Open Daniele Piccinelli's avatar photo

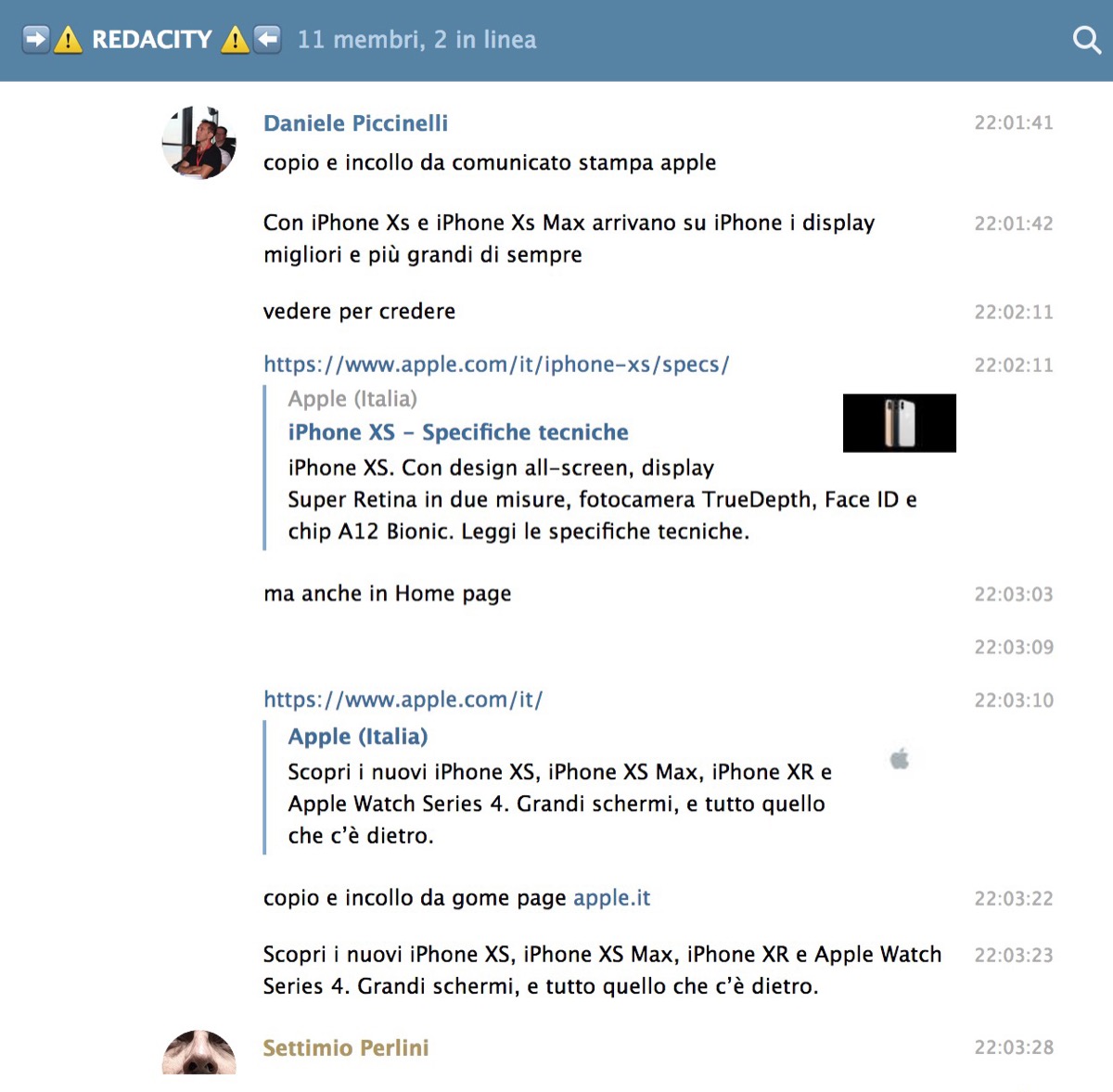tap(198, 142)
